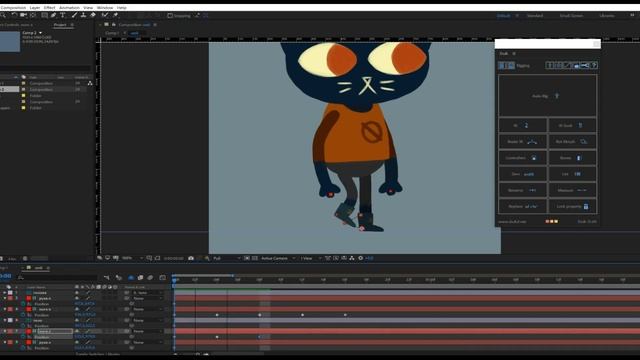
Task: Open the Window menu
Action: pyautogui.click(x=105, y=7)
